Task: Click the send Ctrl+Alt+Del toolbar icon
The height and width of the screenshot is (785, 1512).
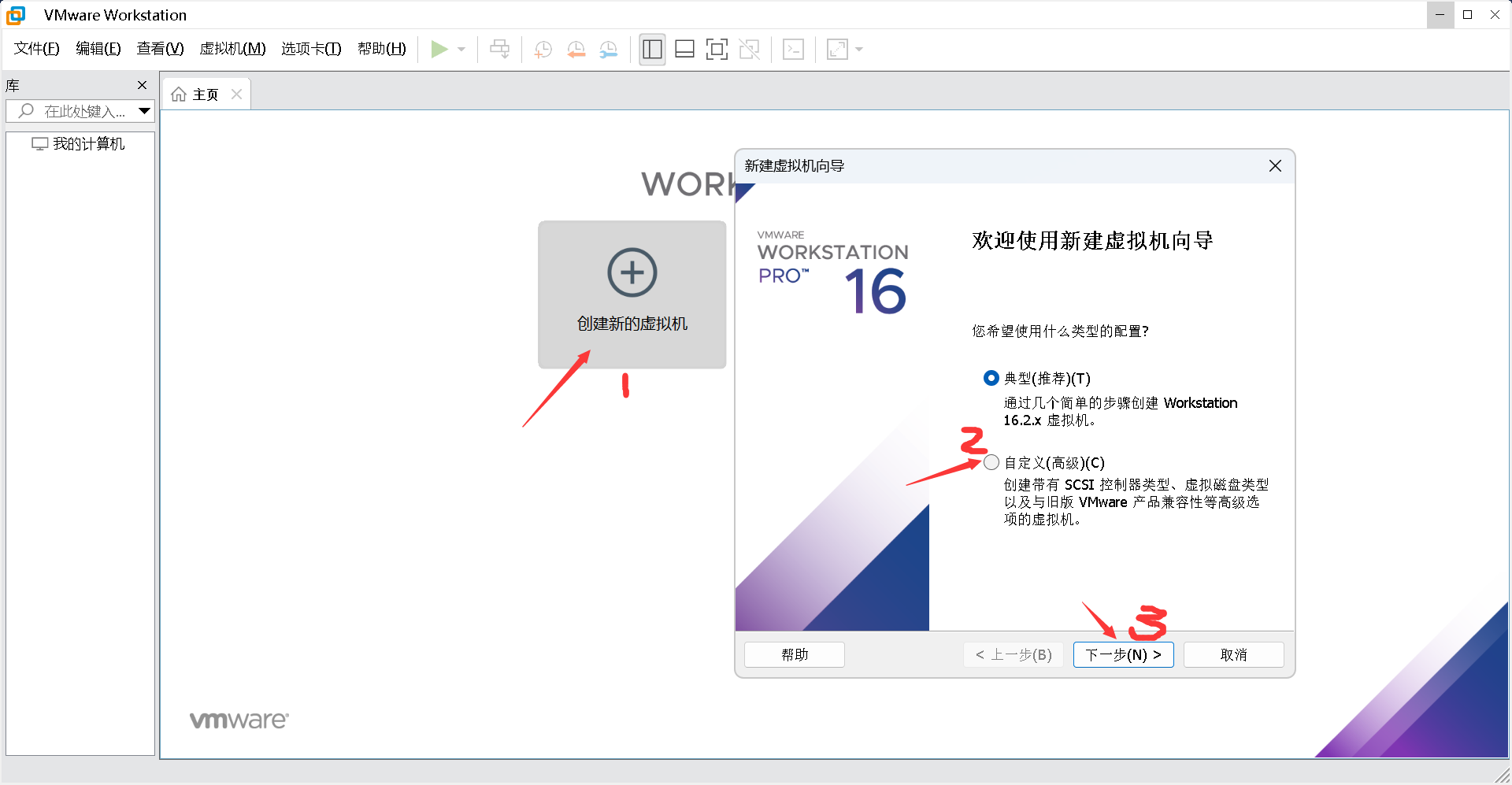Action: coord(499,50)
